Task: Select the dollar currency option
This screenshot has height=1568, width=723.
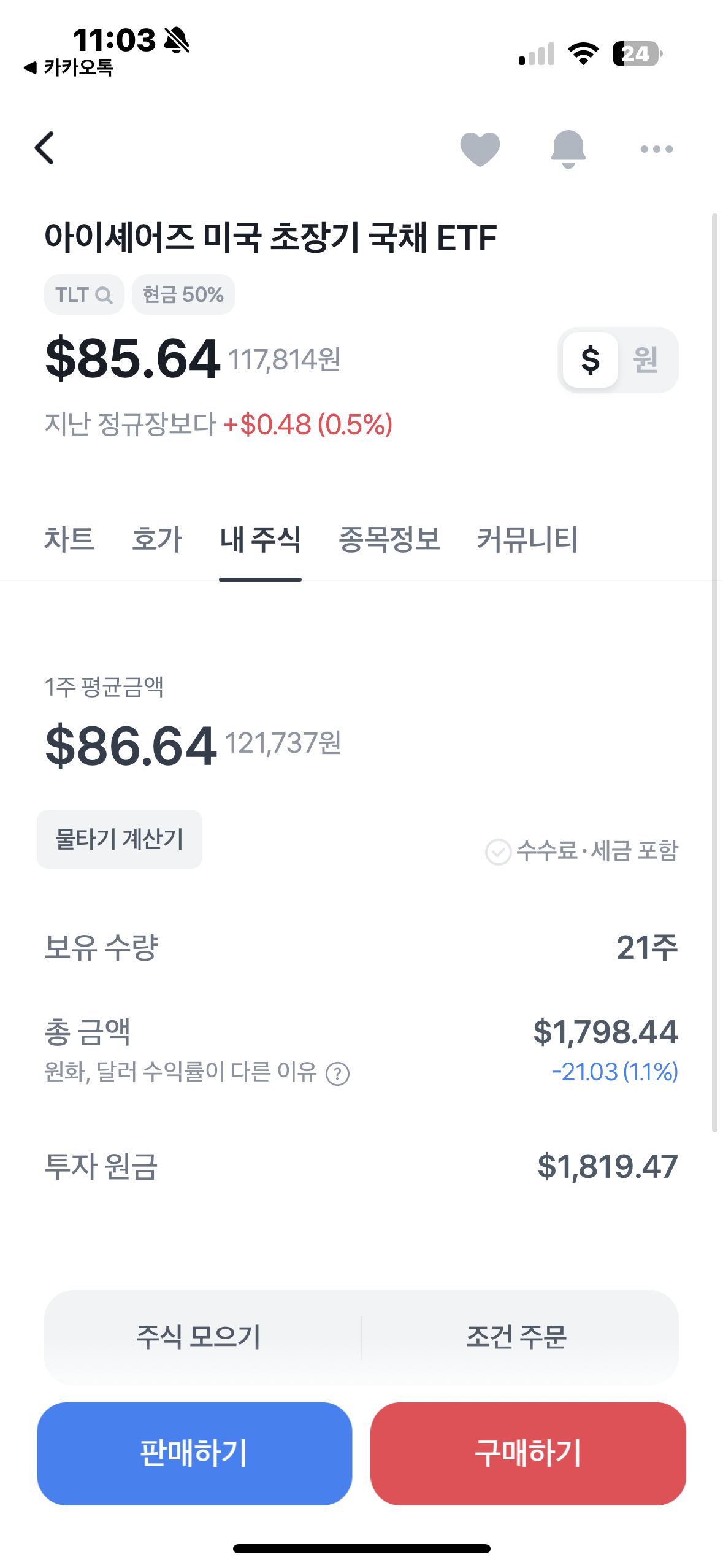Action: pos(590,359)
